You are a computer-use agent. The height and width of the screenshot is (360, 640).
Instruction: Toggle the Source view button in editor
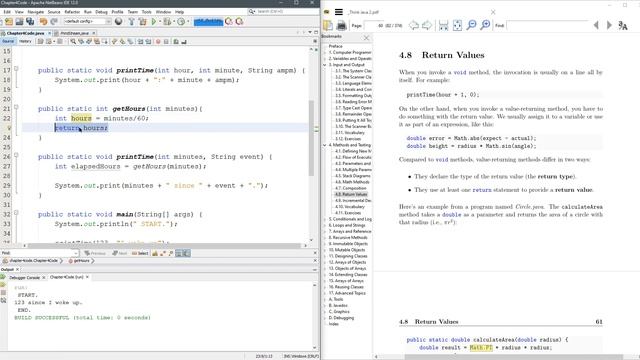pyautogui.click(x=8, y=41)
